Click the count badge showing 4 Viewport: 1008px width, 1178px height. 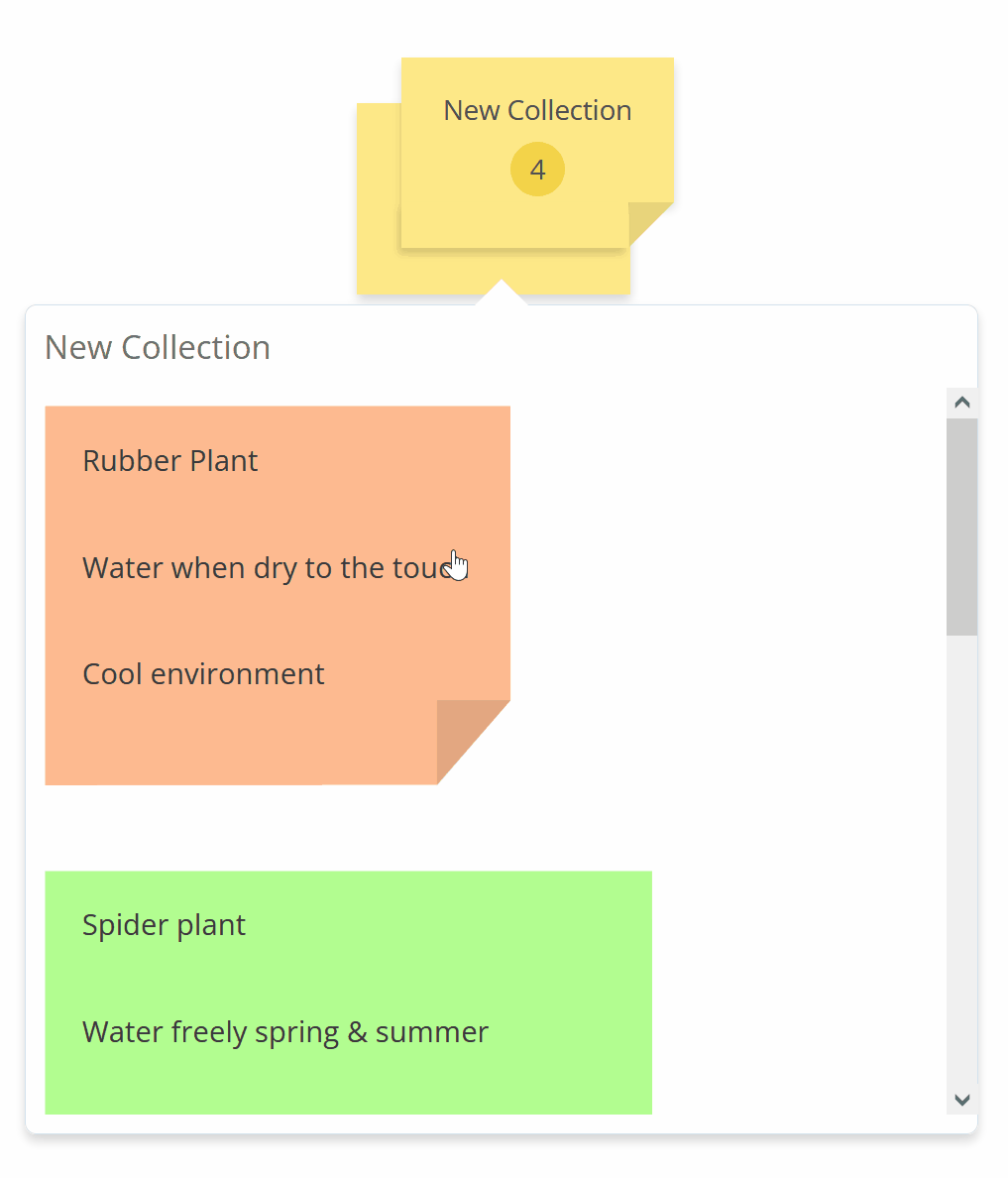(x=537, y=170)
